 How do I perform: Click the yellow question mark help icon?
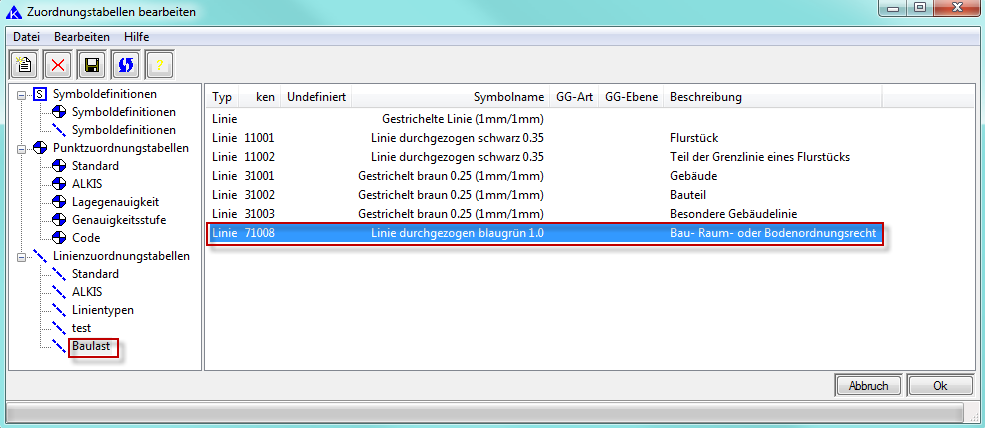[x=159, y=65]
